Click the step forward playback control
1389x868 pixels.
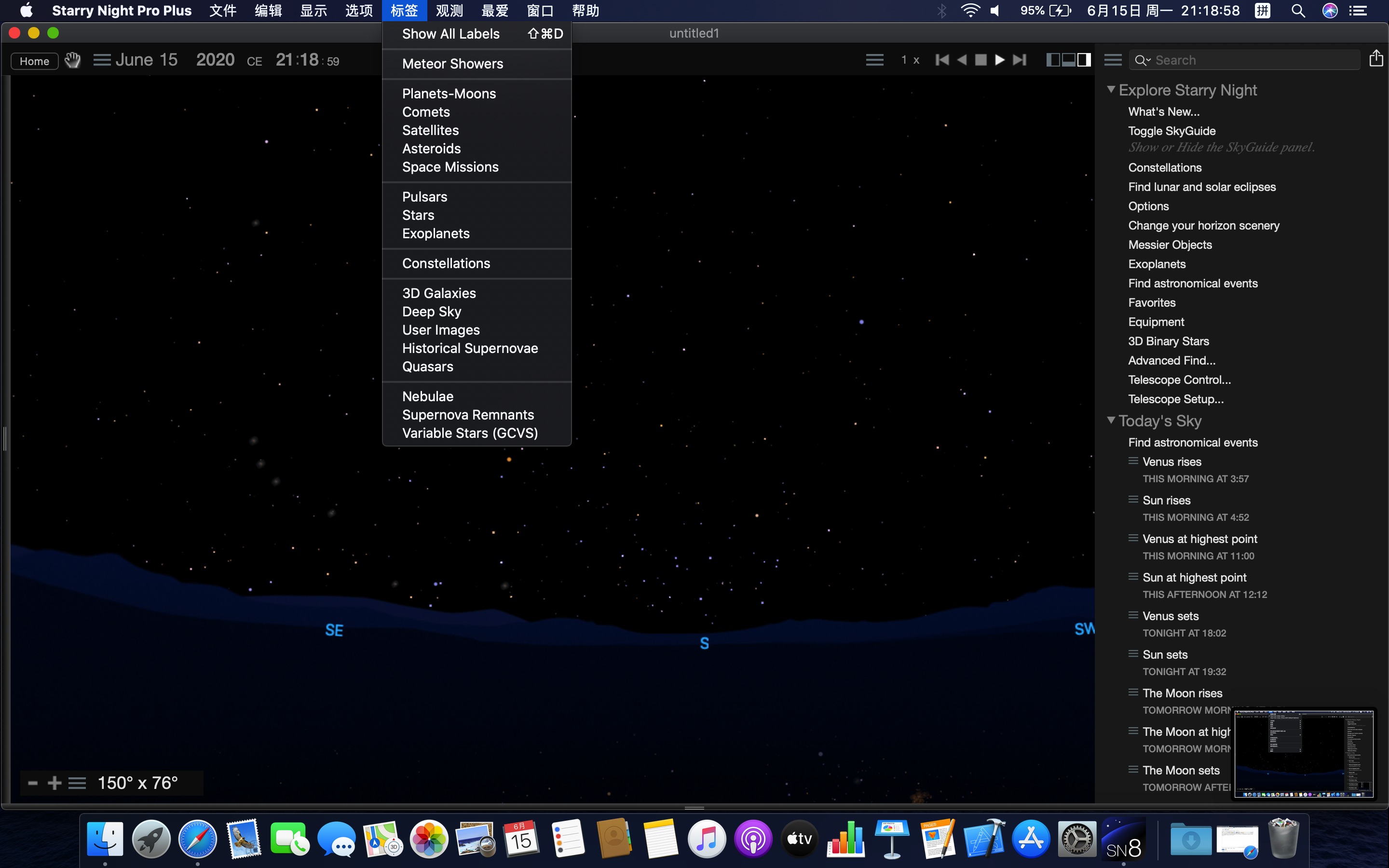[1021, 60]
